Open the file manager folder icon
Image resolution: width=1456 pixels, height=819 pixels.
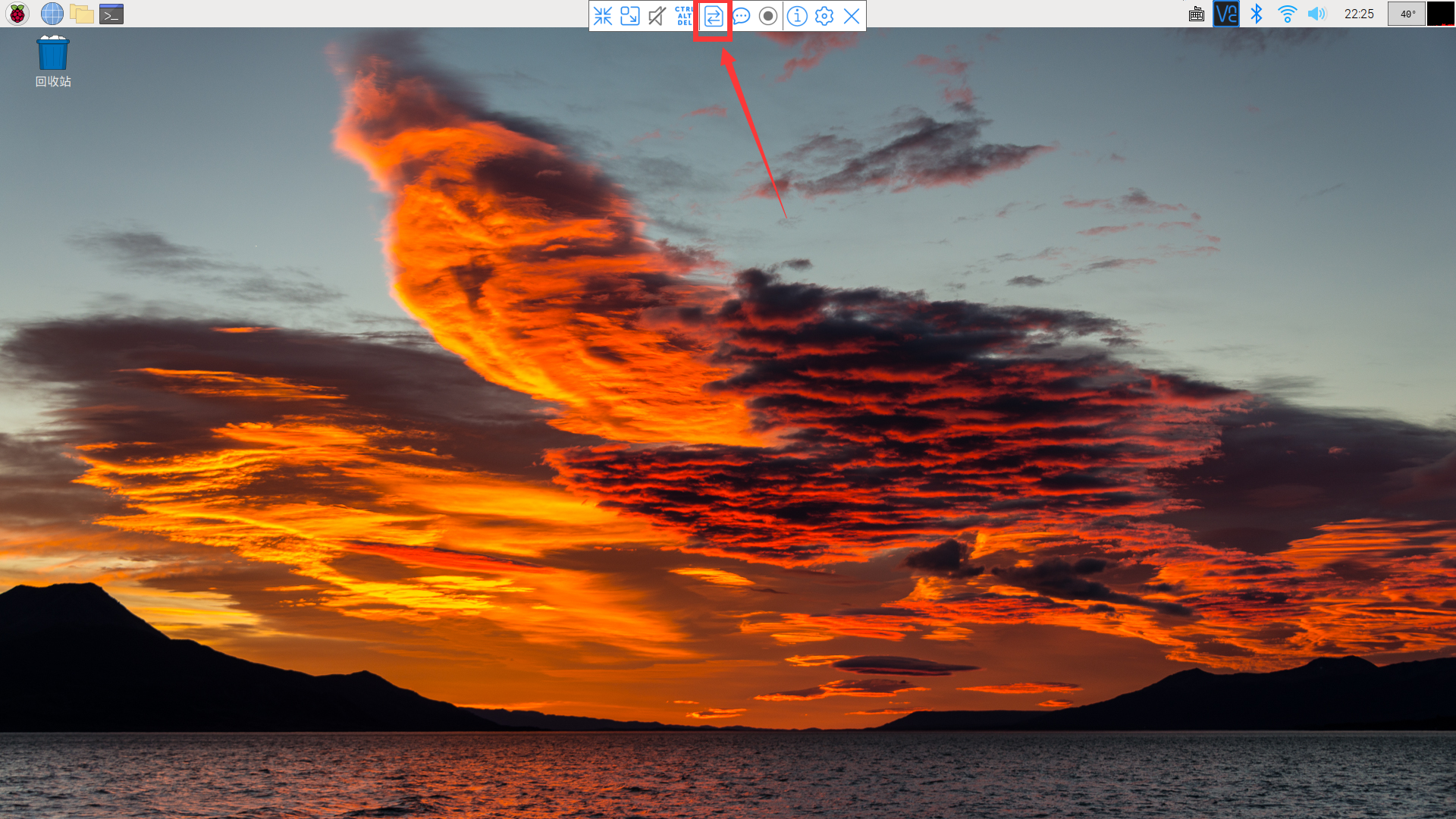(82, 14)
